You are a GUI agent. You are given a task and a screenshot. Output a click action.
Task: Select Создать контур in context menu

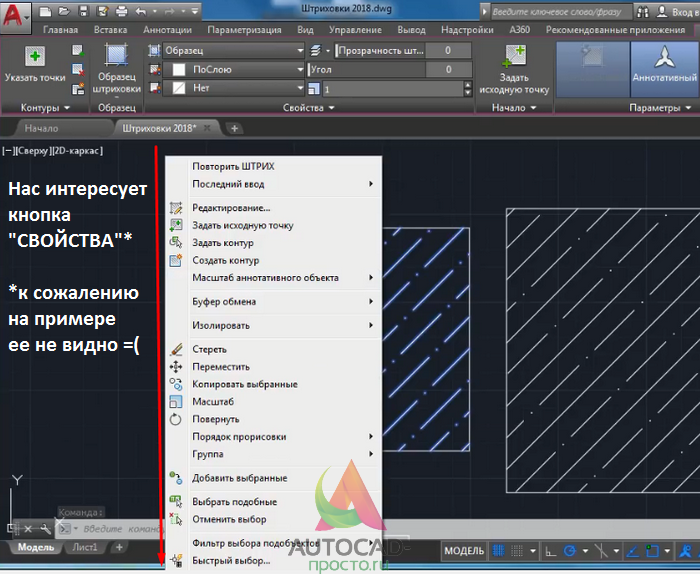point(275,260)
